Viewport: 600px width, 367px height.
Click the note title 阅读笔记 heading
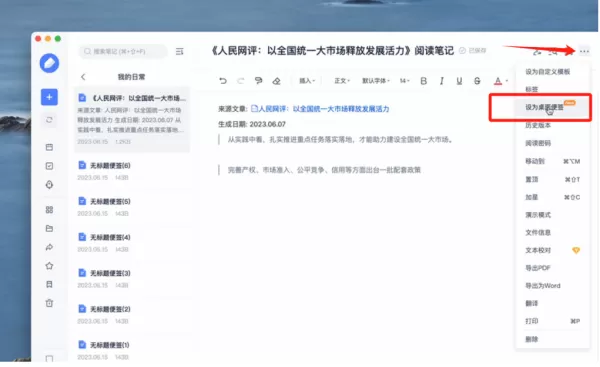point(333,51)
